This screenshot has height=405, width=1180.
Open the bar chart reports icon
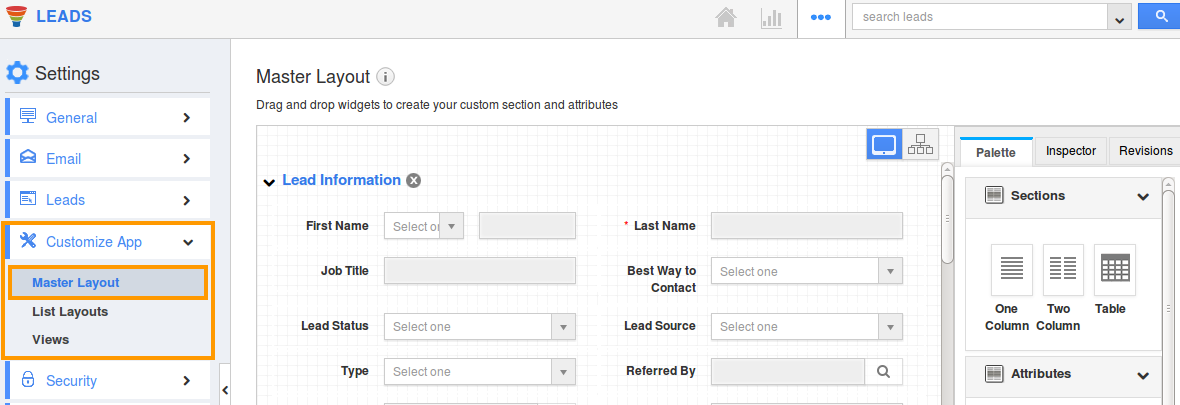coord(771,18)
